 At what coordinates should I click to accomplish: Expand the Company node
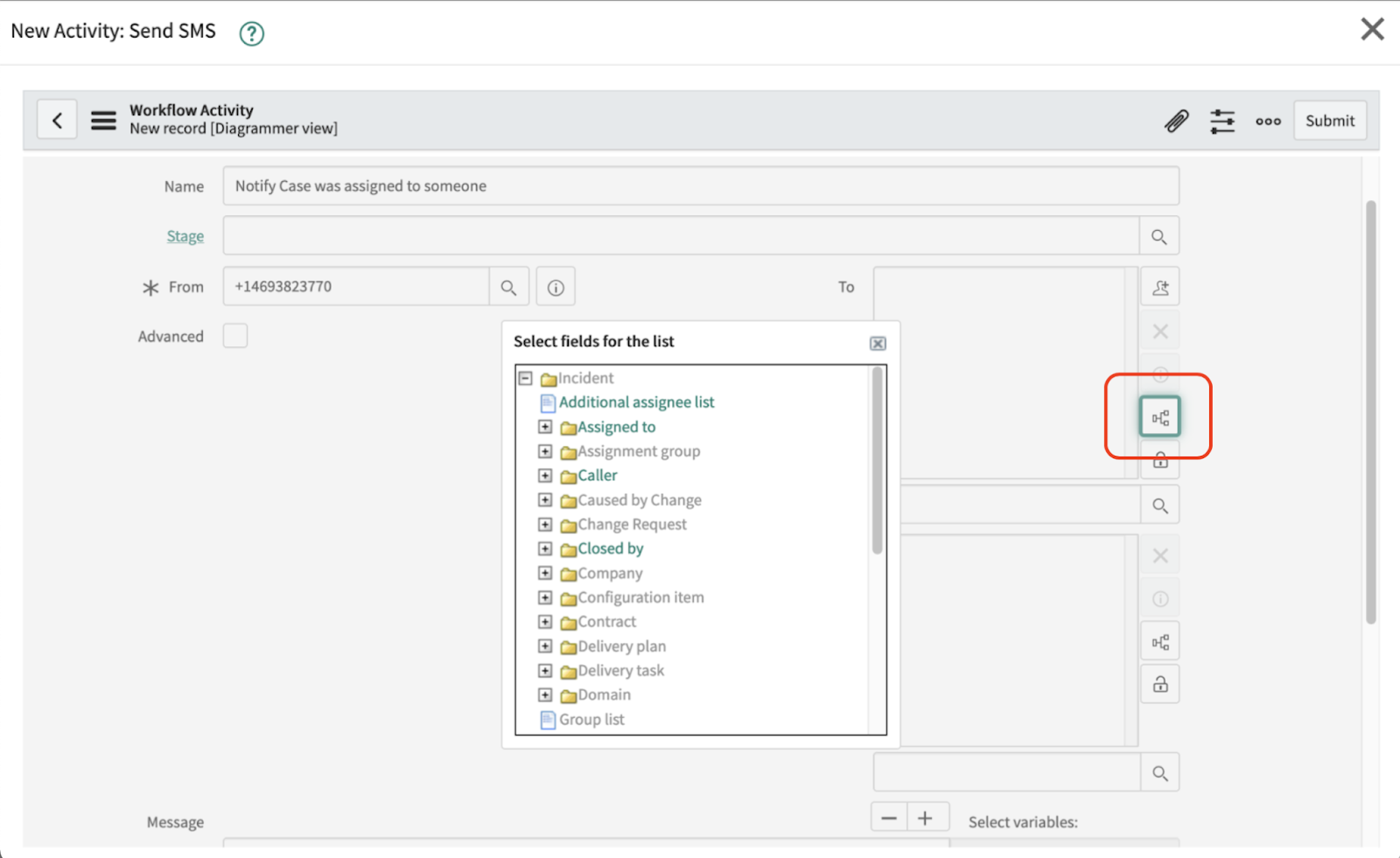coord(545,574)
